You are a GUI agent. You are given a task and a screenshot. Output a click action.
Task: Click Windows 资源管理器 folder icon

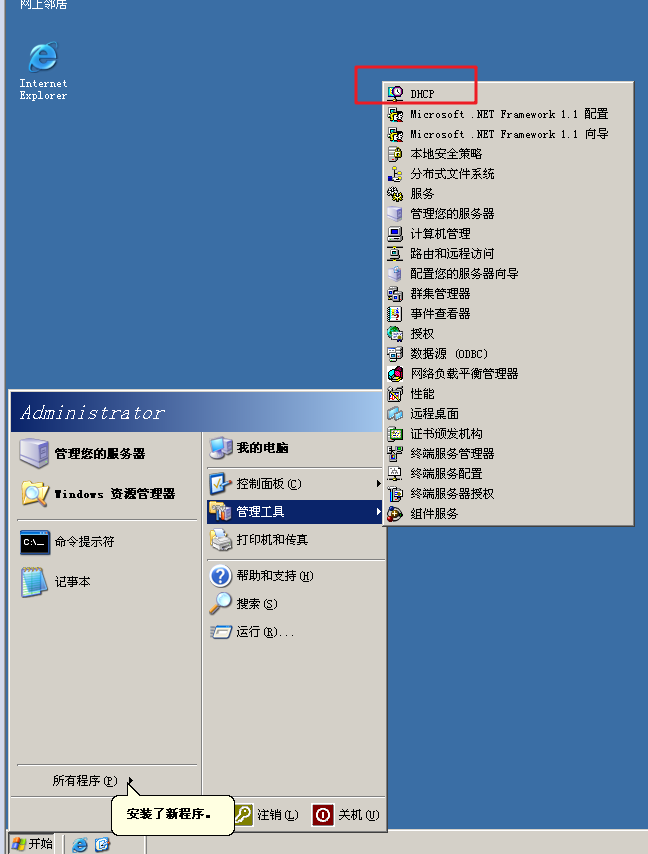[35, 493]
